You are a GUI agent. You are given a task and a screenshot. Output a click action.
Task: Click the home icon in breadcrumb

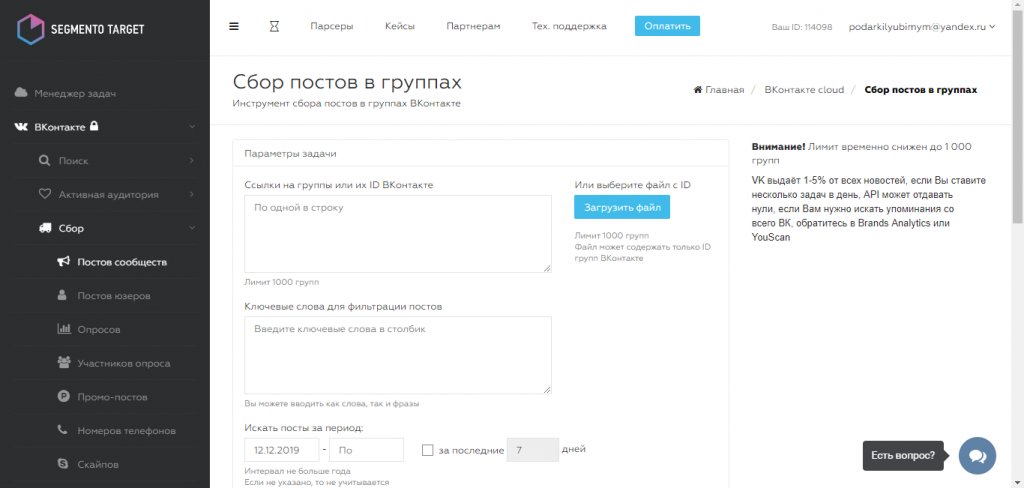pos(697,89)
